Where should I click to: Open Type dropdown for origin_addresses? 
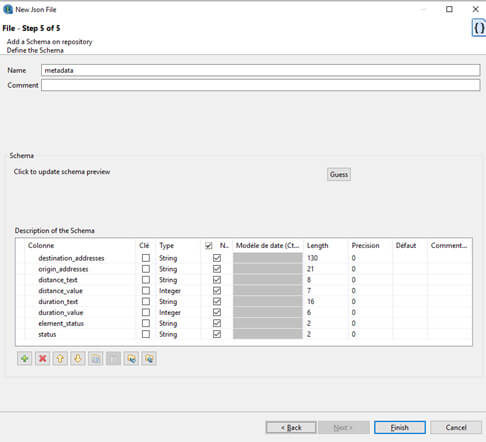coord(168,269)
